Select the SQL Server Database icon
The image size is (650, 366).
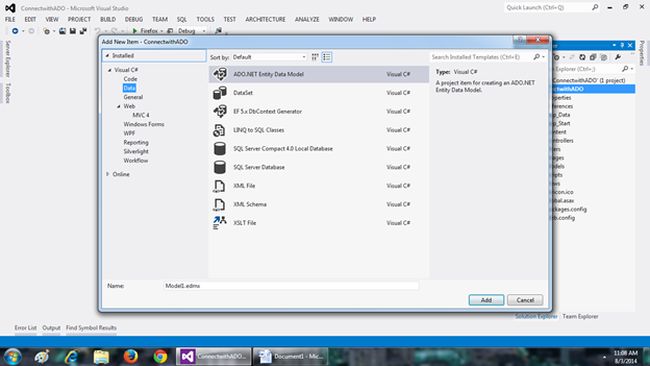click(x=220, y=167)
